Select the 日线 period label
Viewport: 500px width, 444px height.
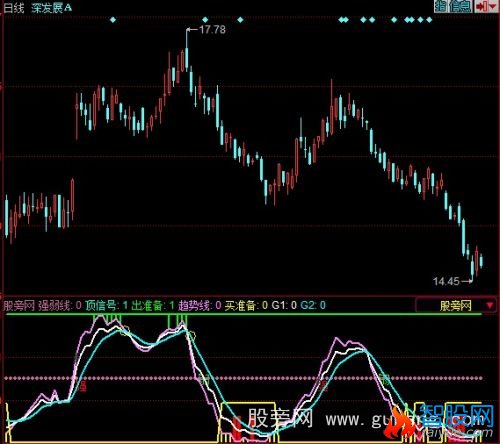tap(14, 8)
